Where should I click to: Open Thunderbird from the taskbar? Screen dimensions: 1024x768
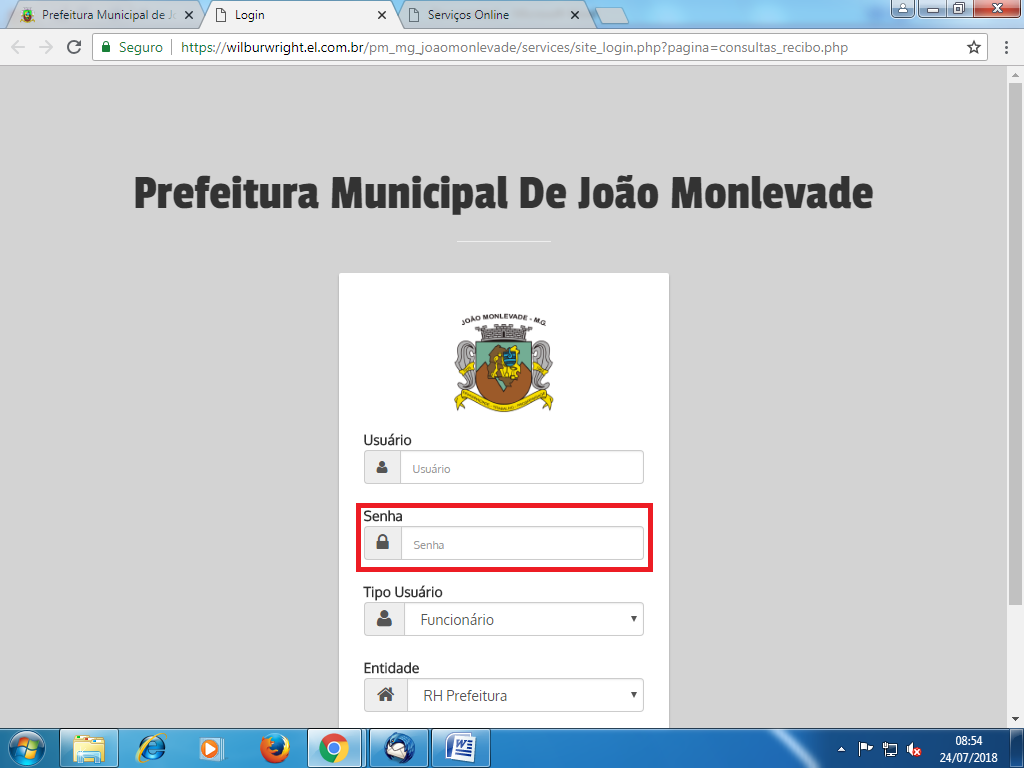tap(400, 748)
